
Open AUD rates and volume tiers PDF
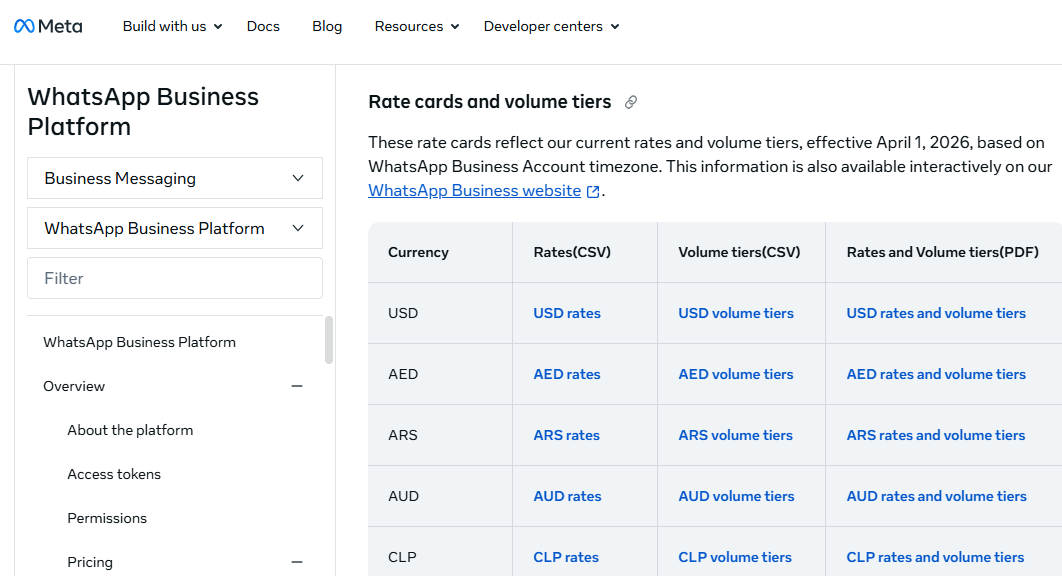coord(937,497)
